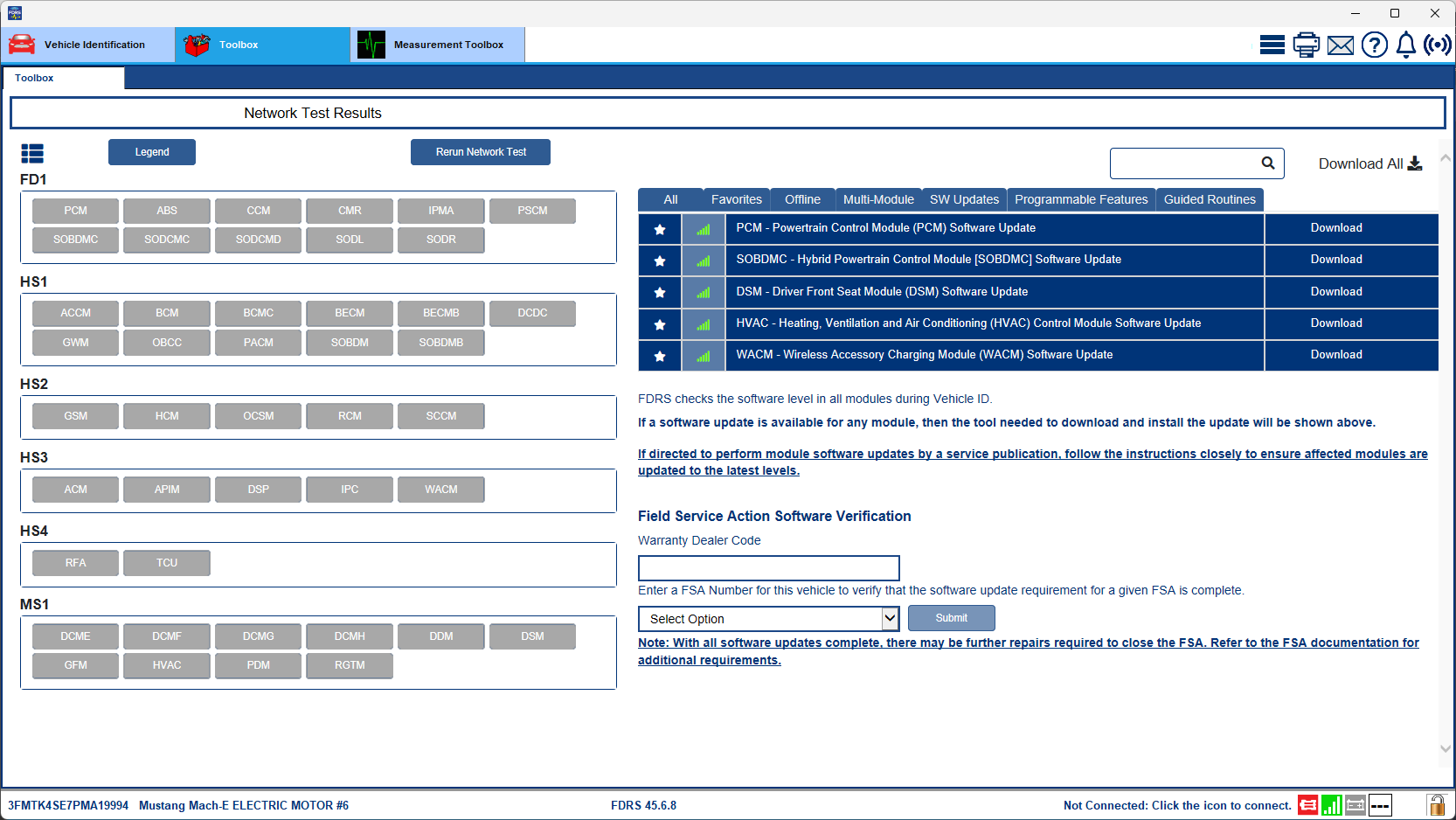
Task: Click the Submit button
Action: (x=952, y=618)
